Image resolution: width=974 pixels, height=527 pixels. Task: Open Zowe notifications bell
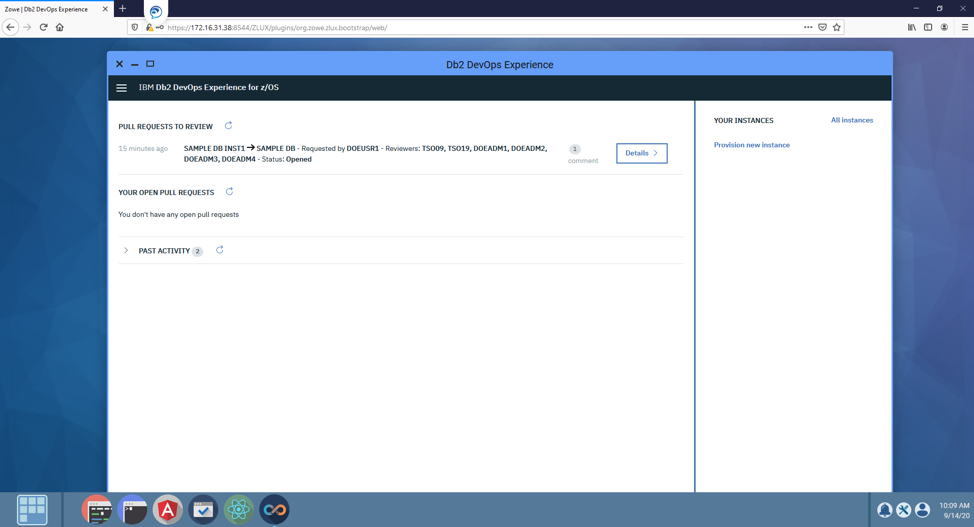point(885,510)
